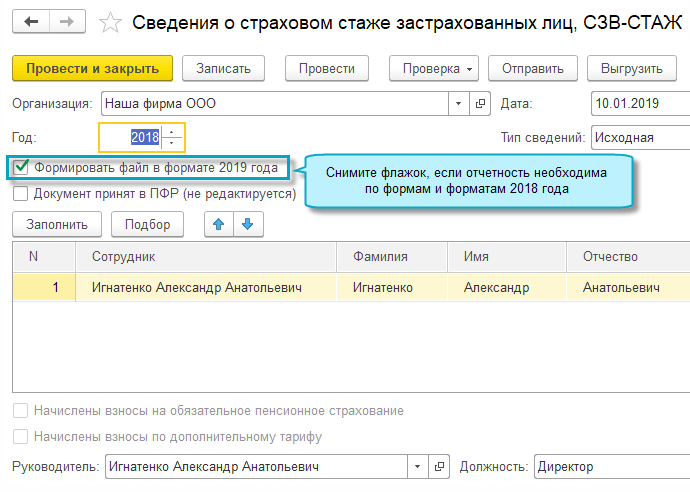
Task: Click the forward navigation arrow
Action: click(x=67, y=21)
